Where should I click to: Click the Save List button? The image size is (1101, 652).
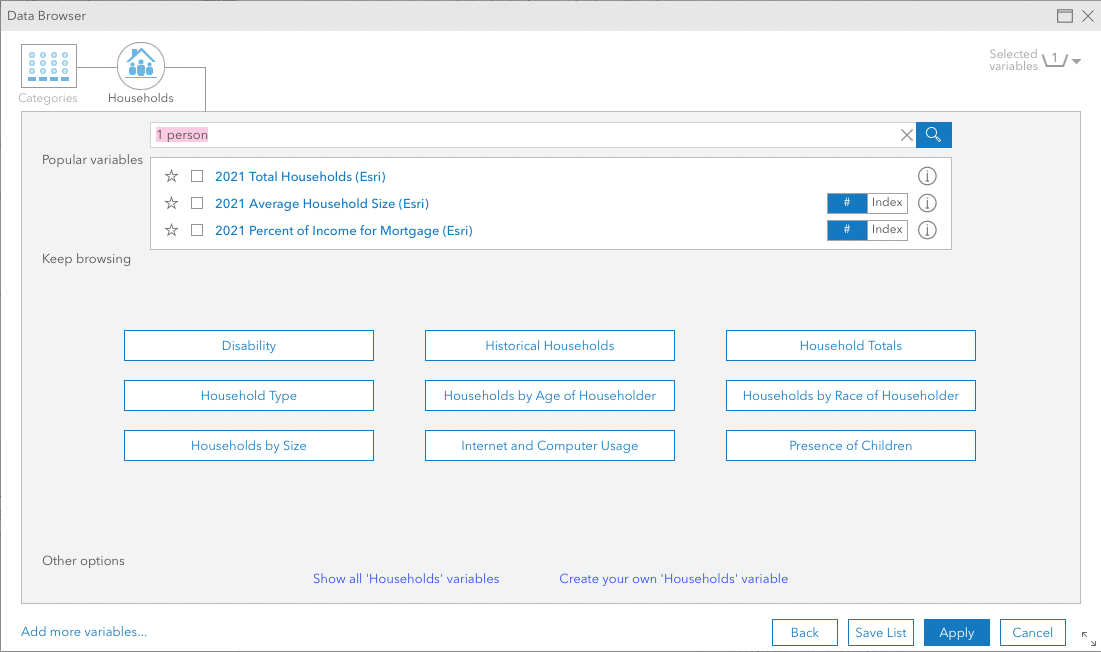pos(881,632)
